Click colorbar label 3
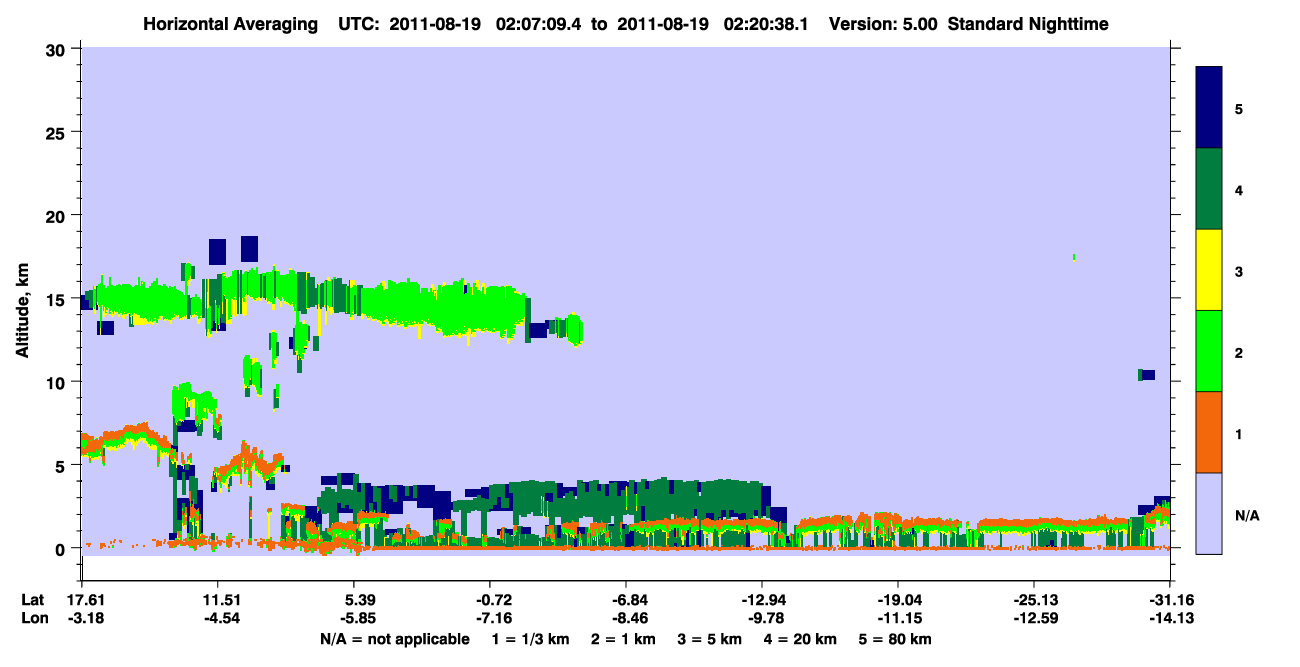Viewport: 1300px width, 667px height. pos(1239,270)
